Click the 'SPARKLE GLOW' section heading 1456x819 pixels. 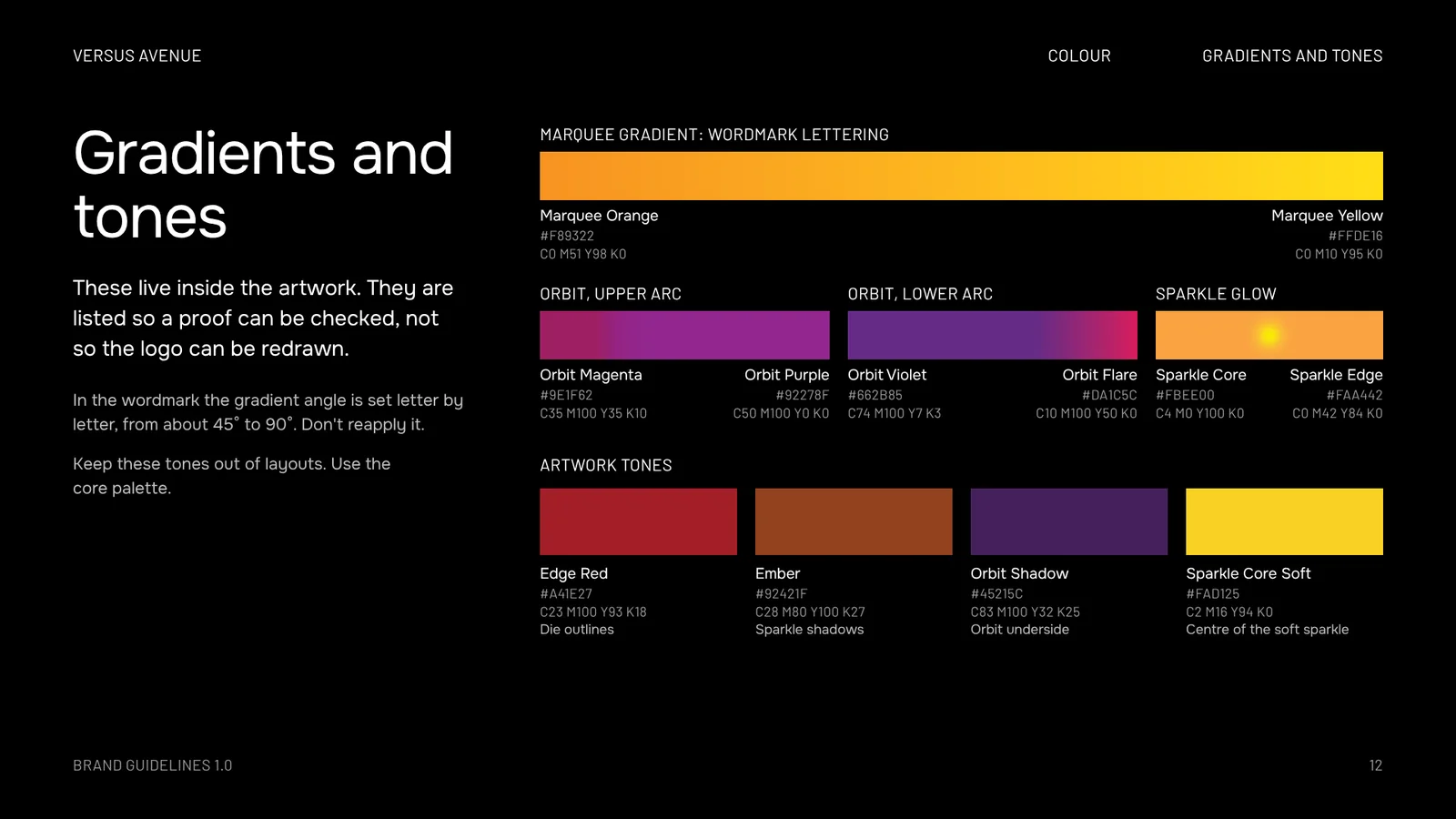[x=1216, y=294]
